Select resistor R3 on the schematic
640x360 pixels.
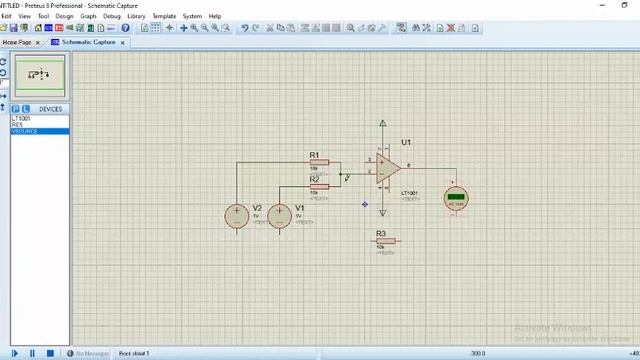[x=386, y=241]
